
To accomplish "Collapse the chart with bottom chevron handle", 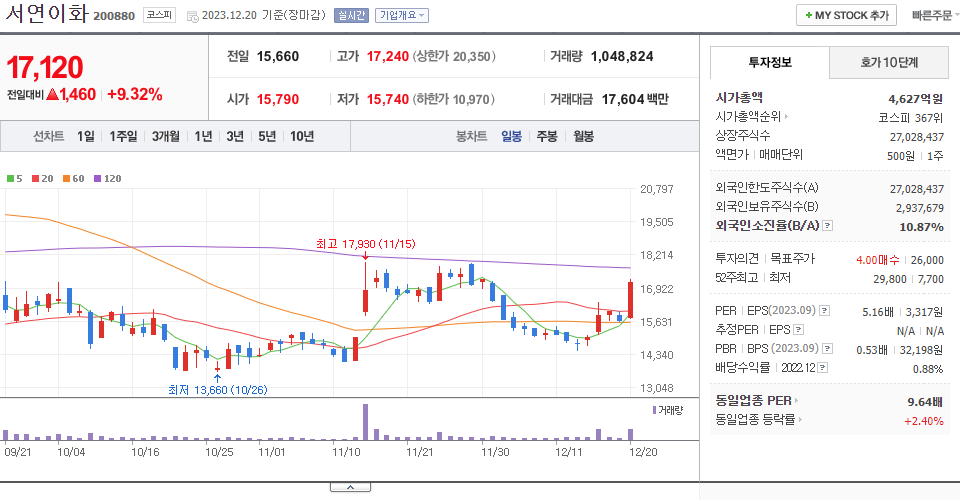I will [350, 487].
